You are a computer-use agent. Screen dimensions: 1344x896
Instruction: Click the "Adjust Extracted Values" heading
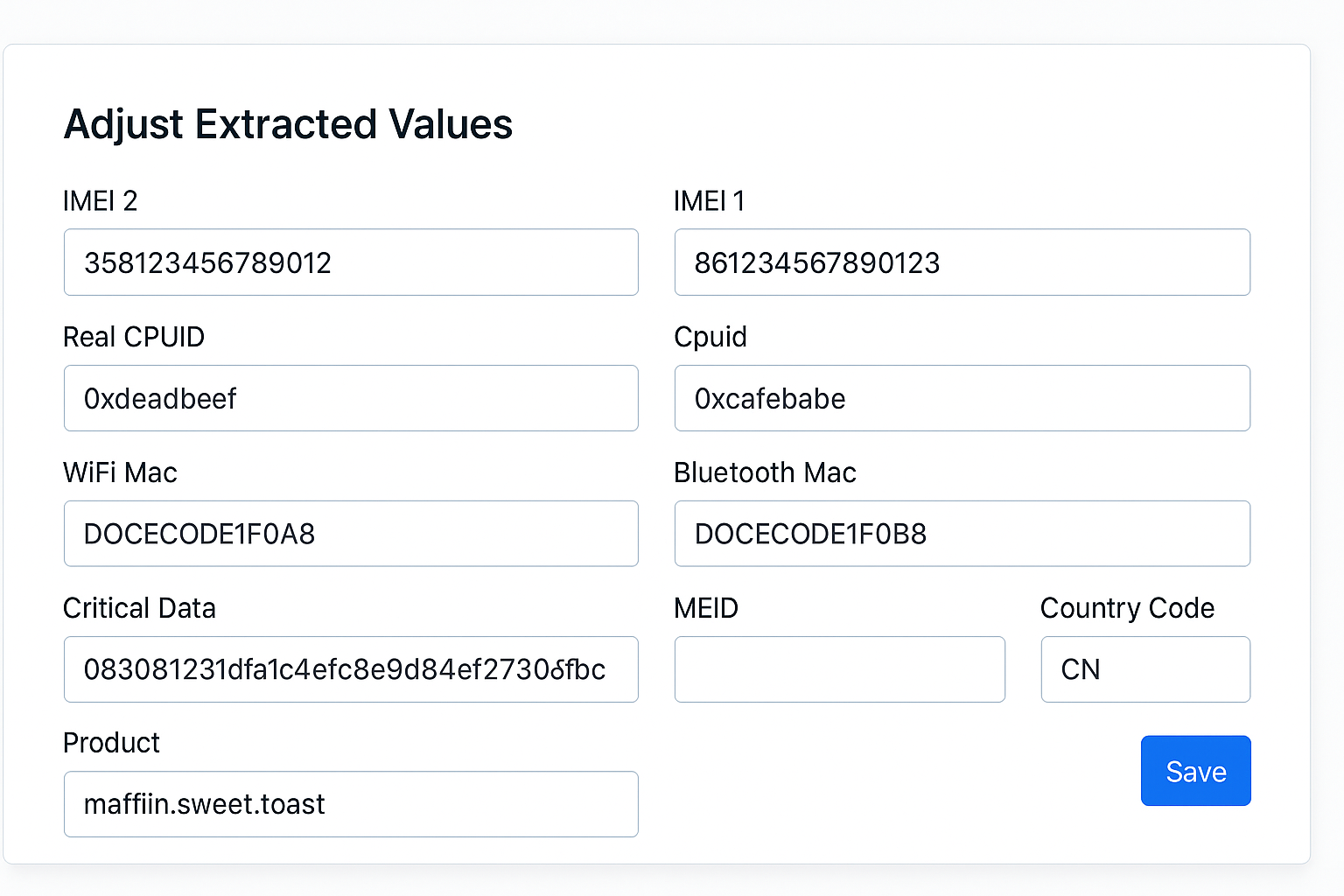pos(288,125)
